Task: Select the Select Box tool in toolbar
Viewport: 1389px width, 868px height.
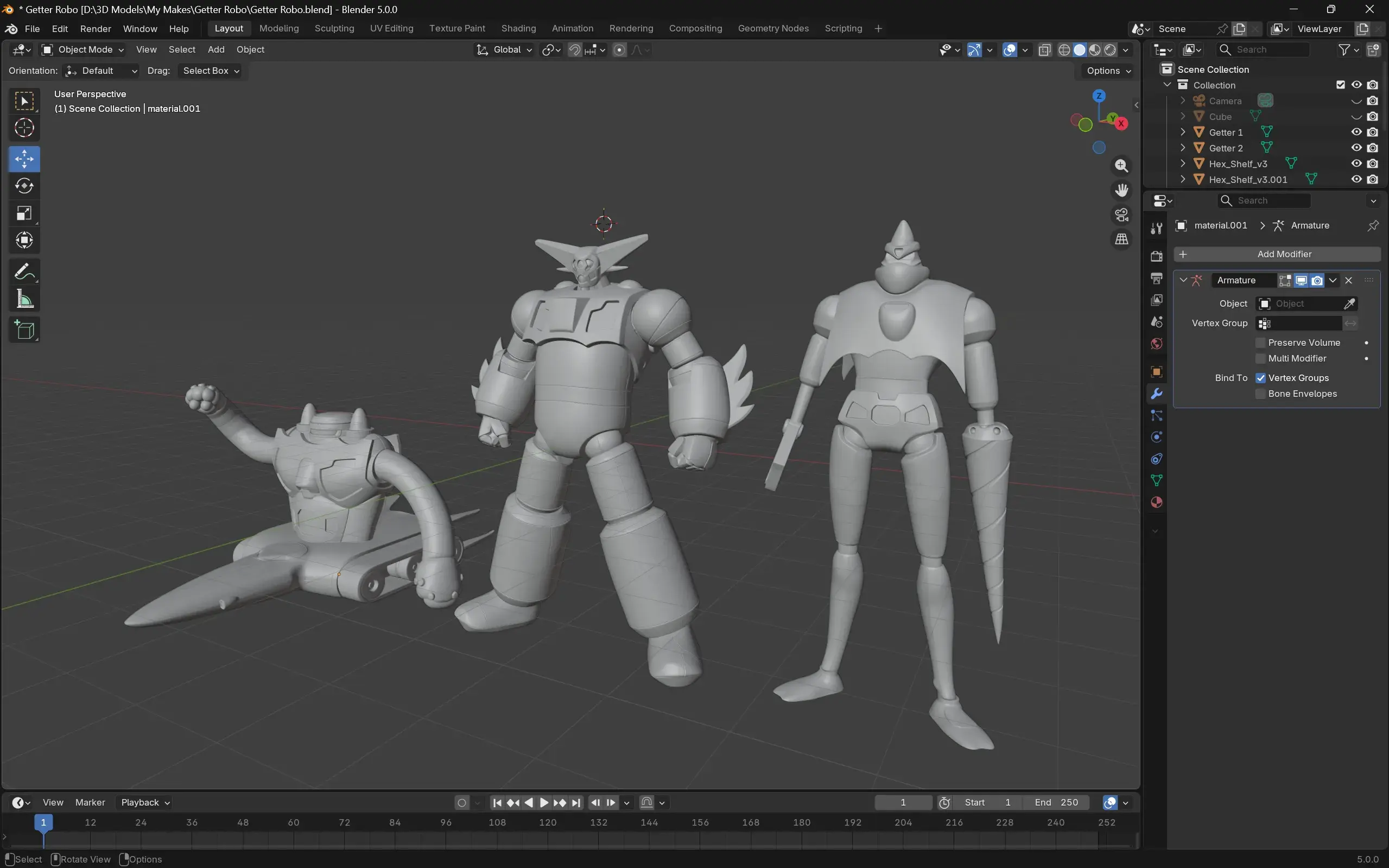Action: [24, 101]
